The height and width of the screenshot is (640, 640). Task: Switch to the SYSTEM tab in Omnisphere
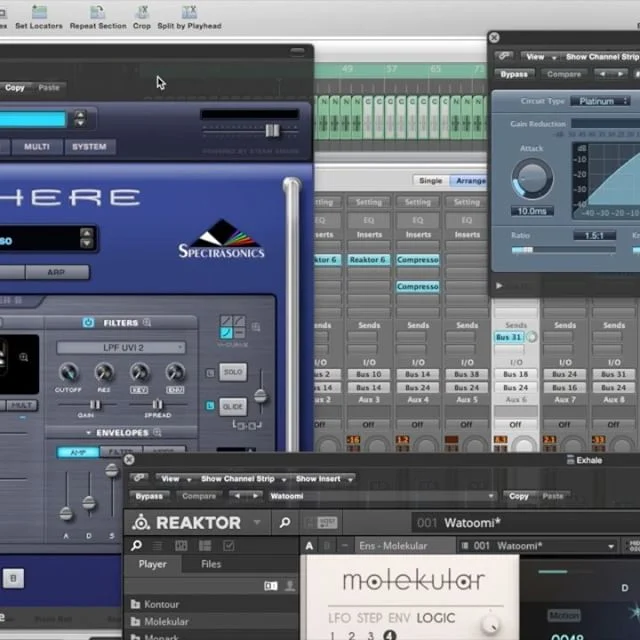[89, 147]
